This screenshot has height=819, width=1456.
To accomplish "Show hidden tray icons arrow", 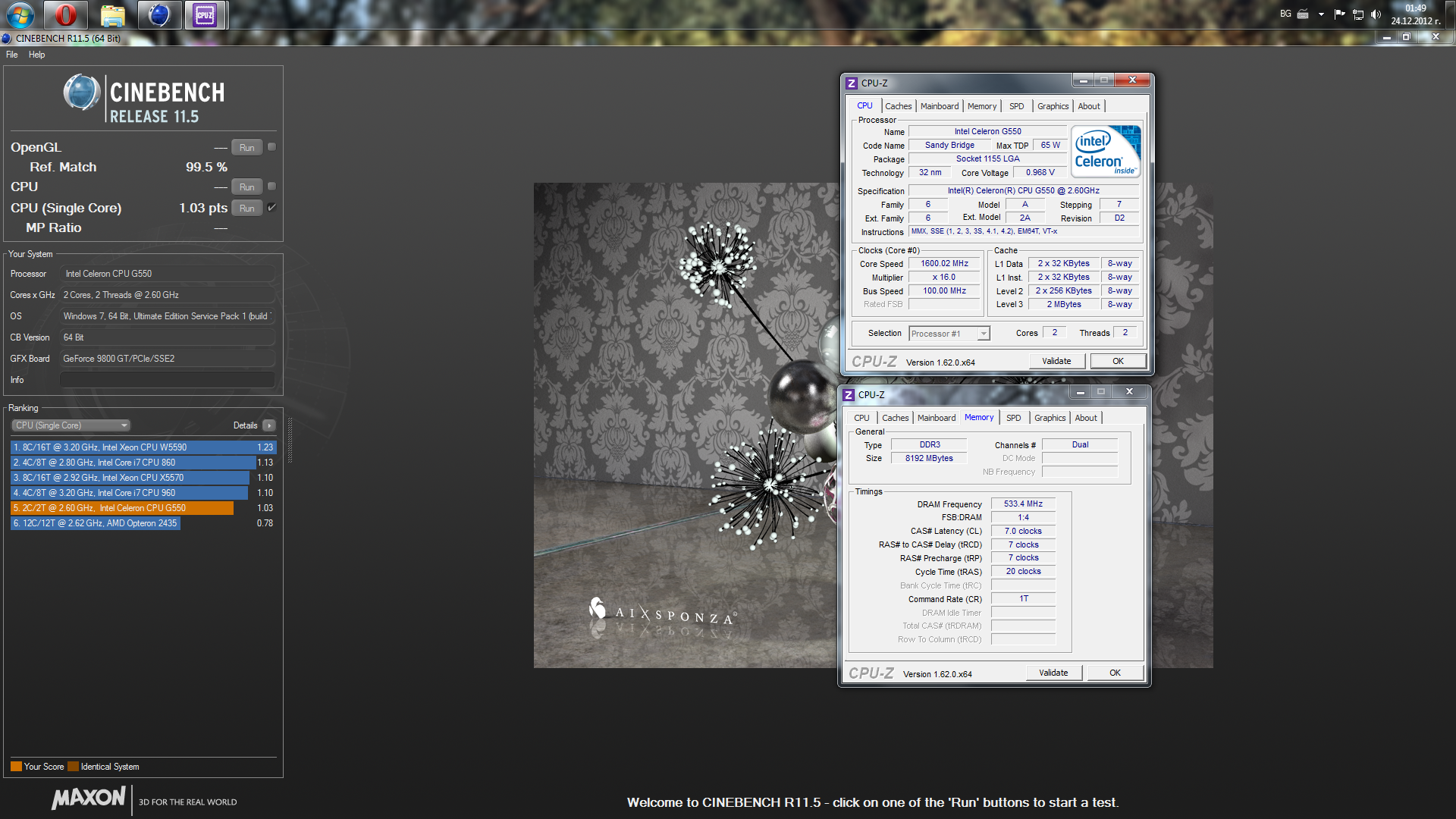I will pyautogui.click(x=1321, y=14).
